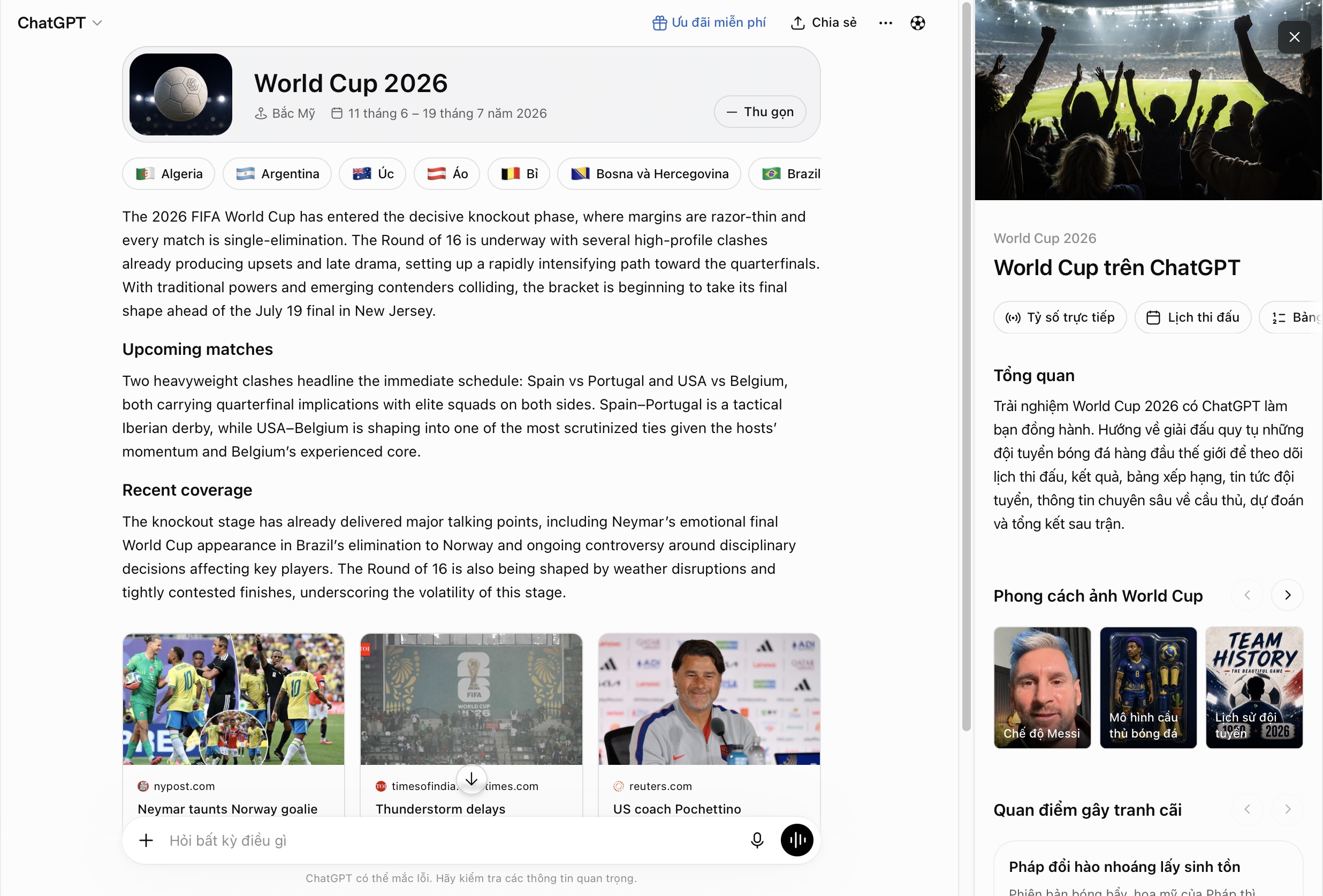Select the Áo team chip
1323x896 pixels.
tap(447, 173)
